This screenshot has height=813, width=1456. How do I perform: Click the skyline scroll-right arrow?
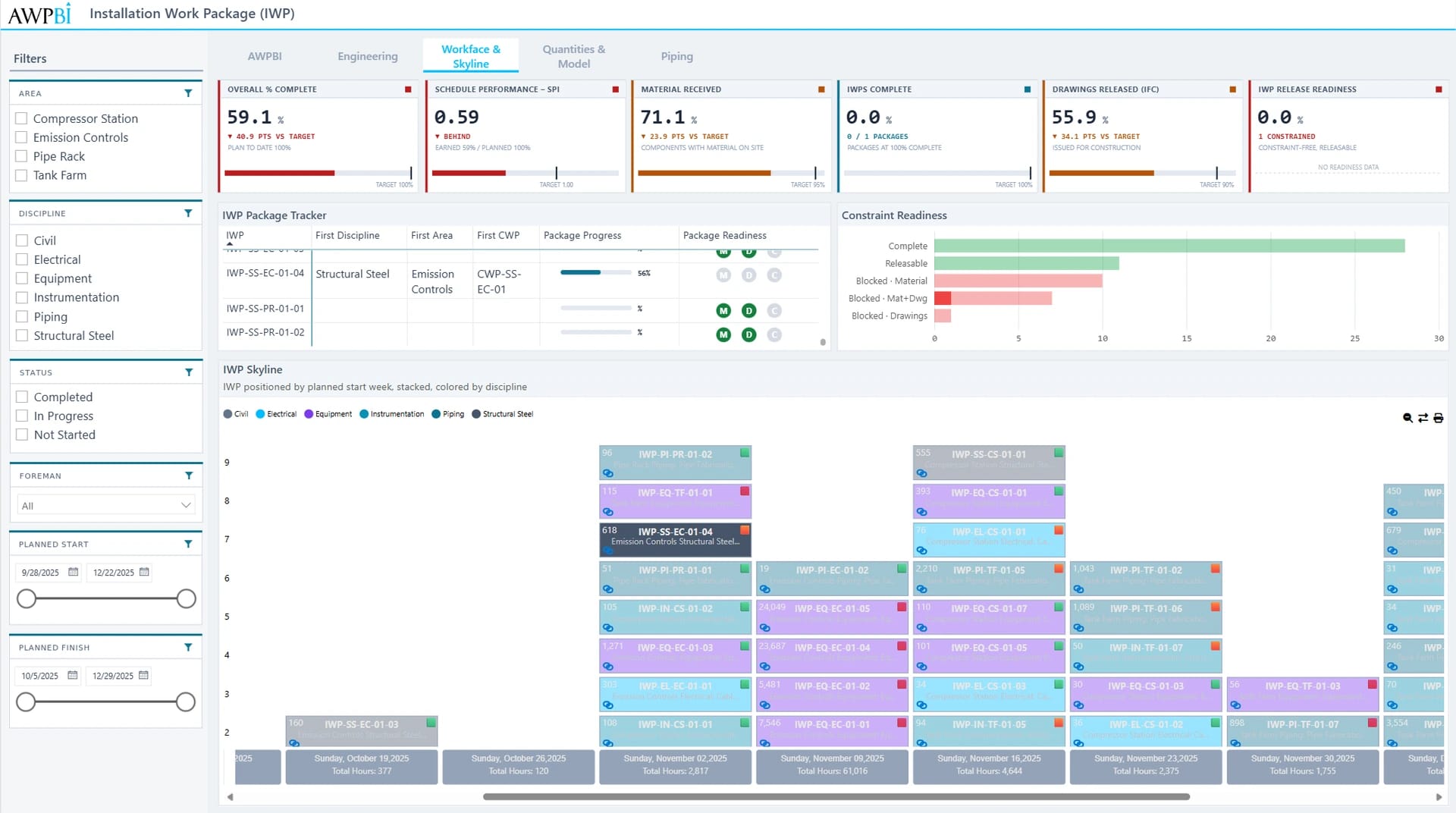coord(1439,797)
